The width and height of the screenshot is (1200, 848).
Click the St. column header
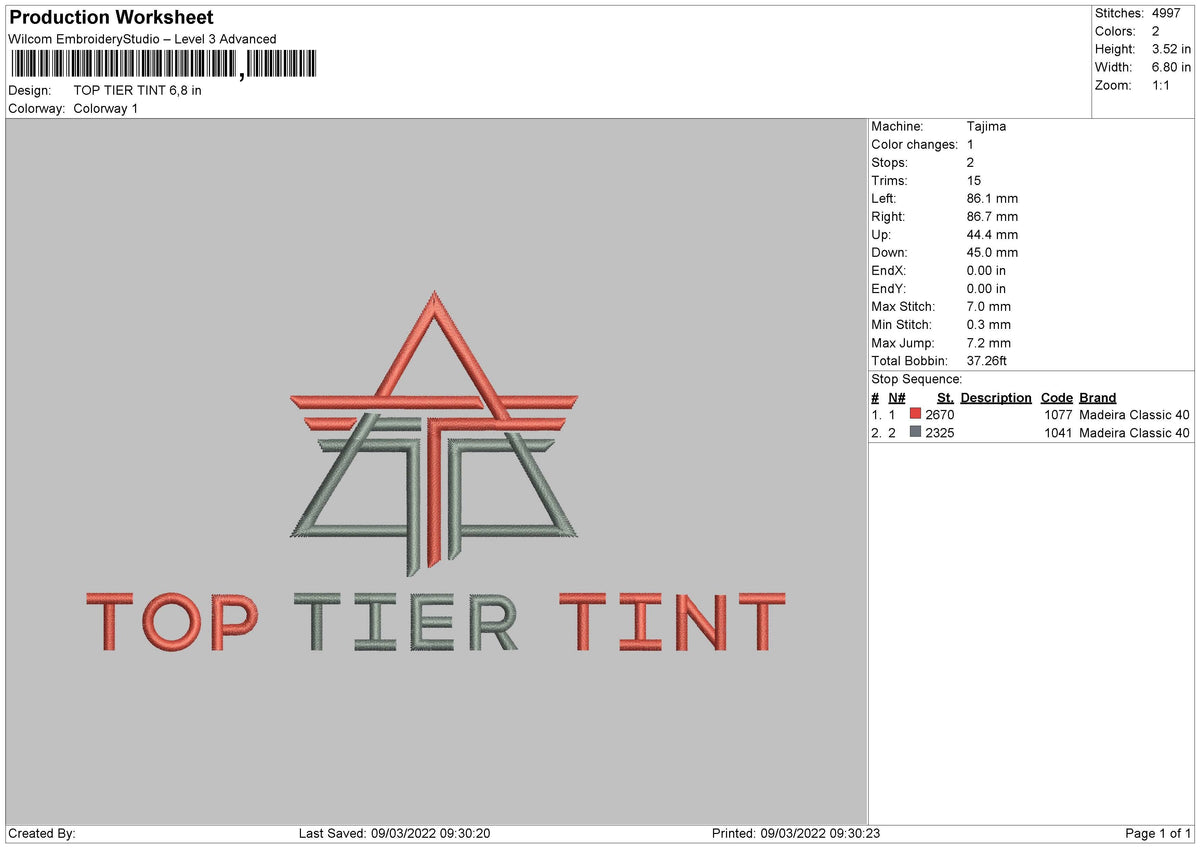click(x=945, y=397)
